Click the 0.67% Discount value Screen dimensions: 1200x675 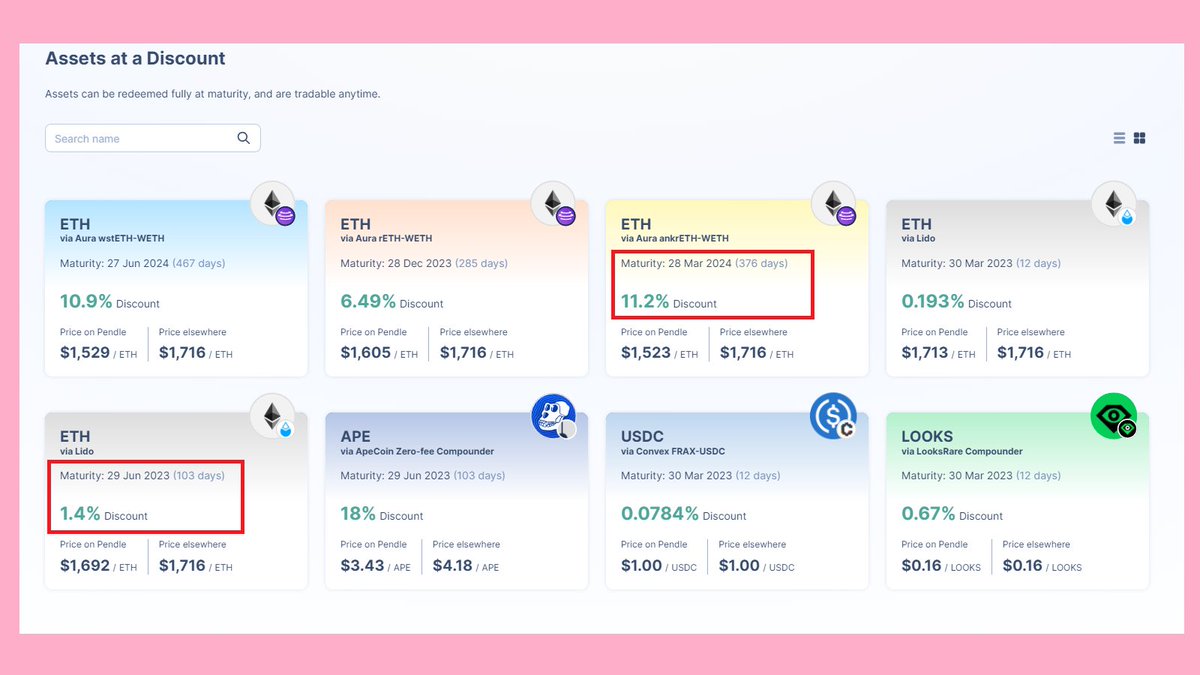click(x=951, y=515)
